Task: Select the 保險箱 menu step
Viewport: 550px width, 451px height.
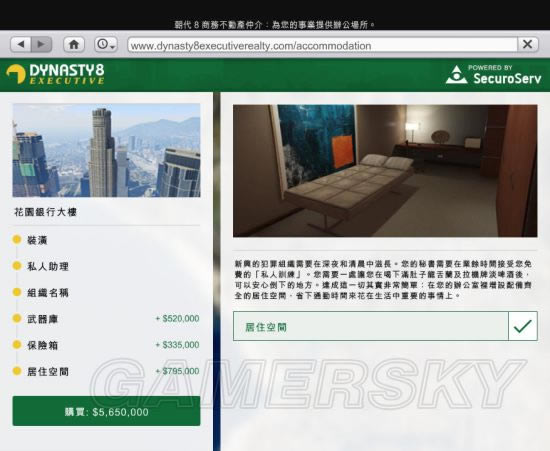Action: [43, 345]
